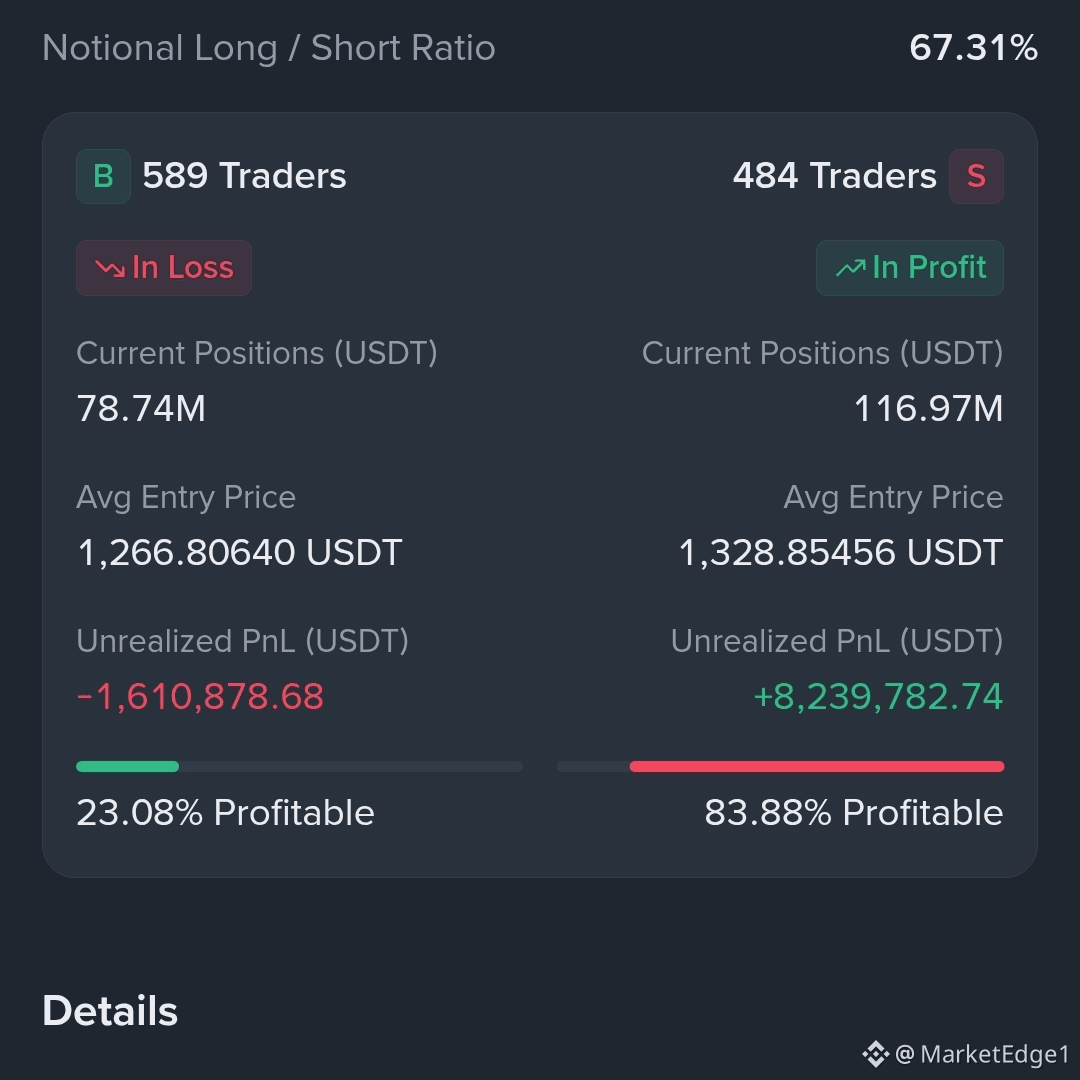Click the 1,266.80640 USDT entry price

(240, 552)
